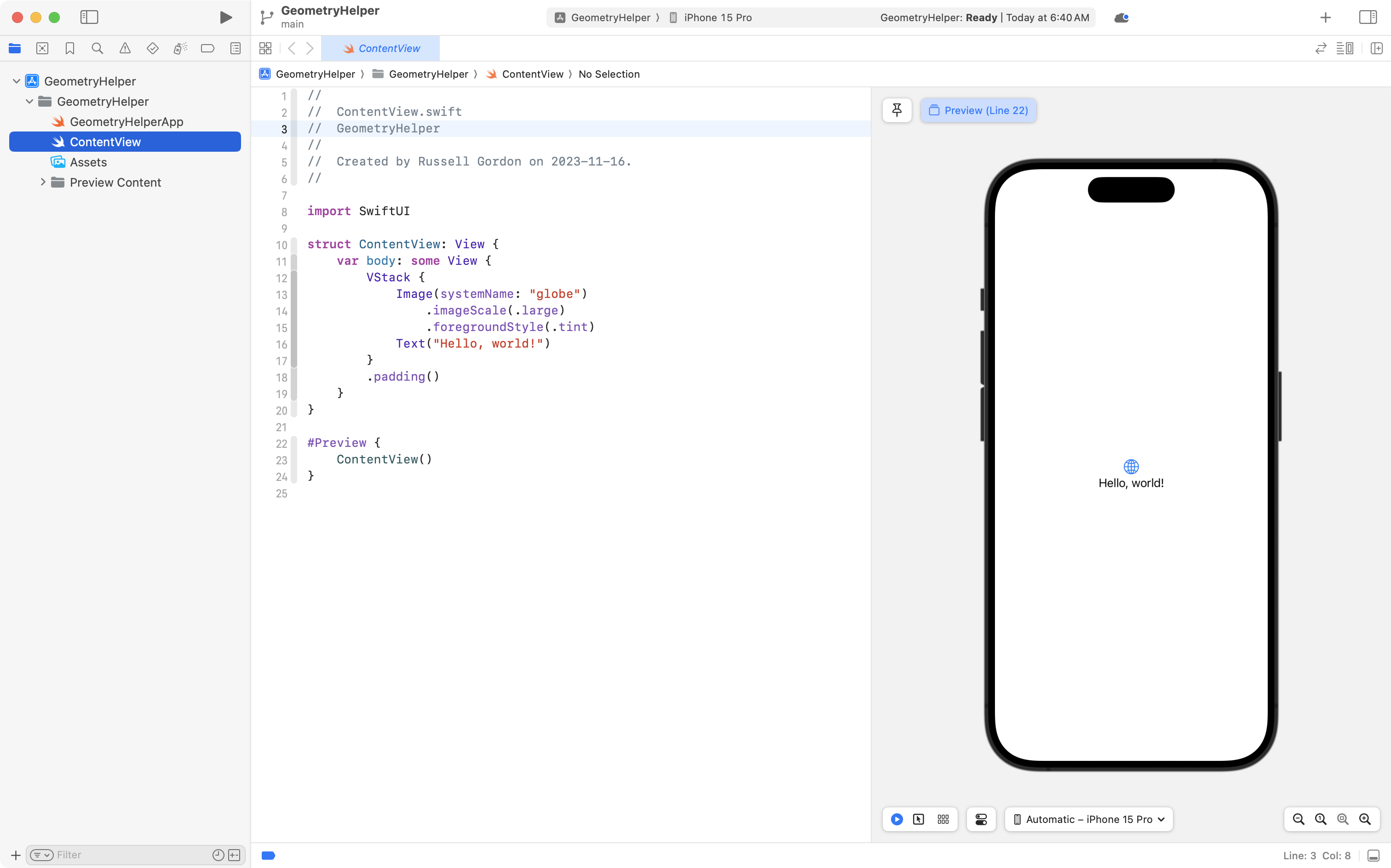Image resolution: width=1391 pixels, height=868 pixels.
Task: Click the Run (play) button
Action: click(x=226, y=17)
